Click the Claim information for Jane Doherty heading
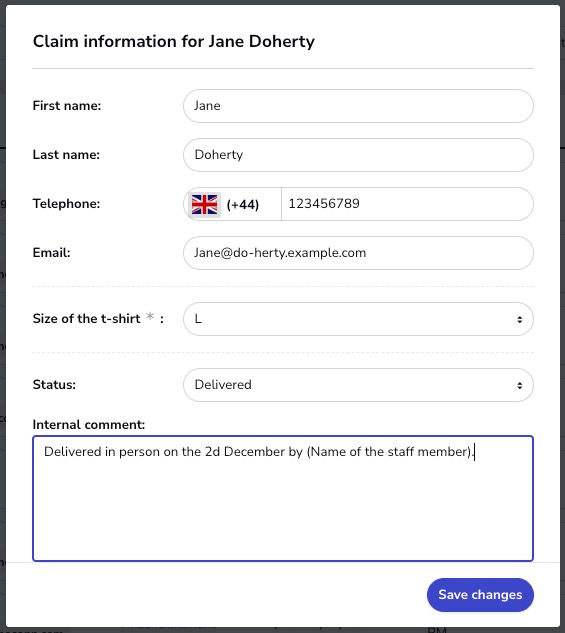 point(174,42)
